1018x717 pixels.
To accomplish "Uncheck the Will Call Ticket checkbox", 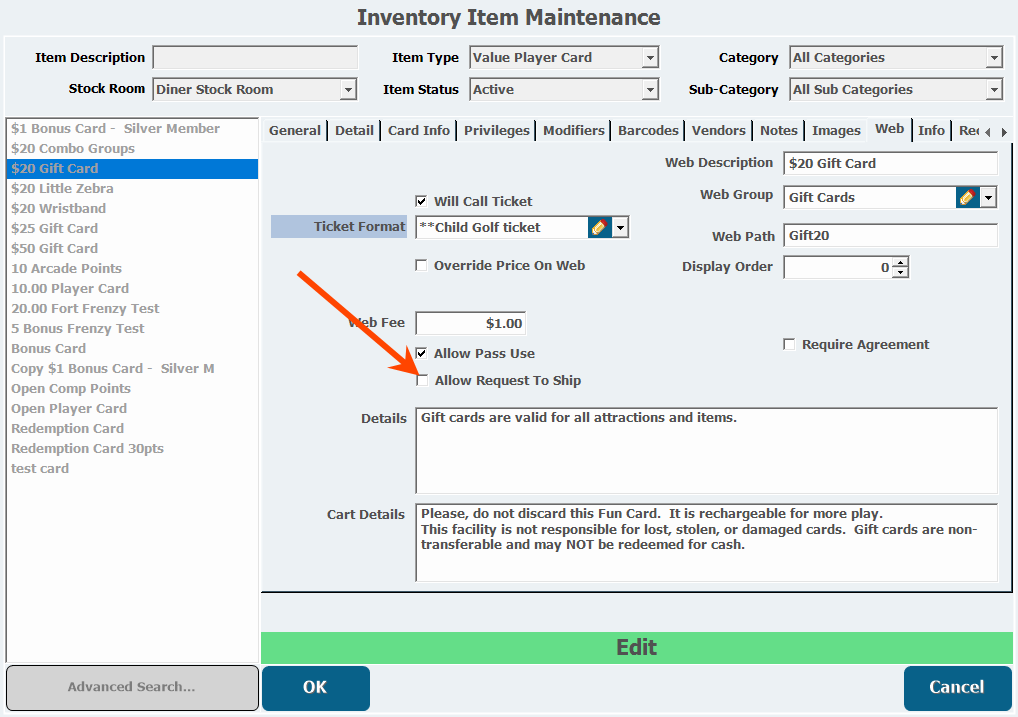I will [422, 201].
